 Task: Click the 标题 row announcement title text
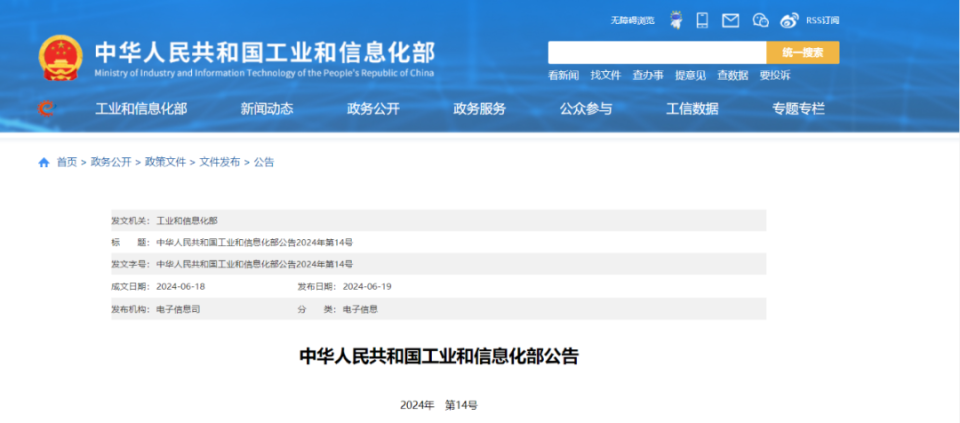click(255, 242)
